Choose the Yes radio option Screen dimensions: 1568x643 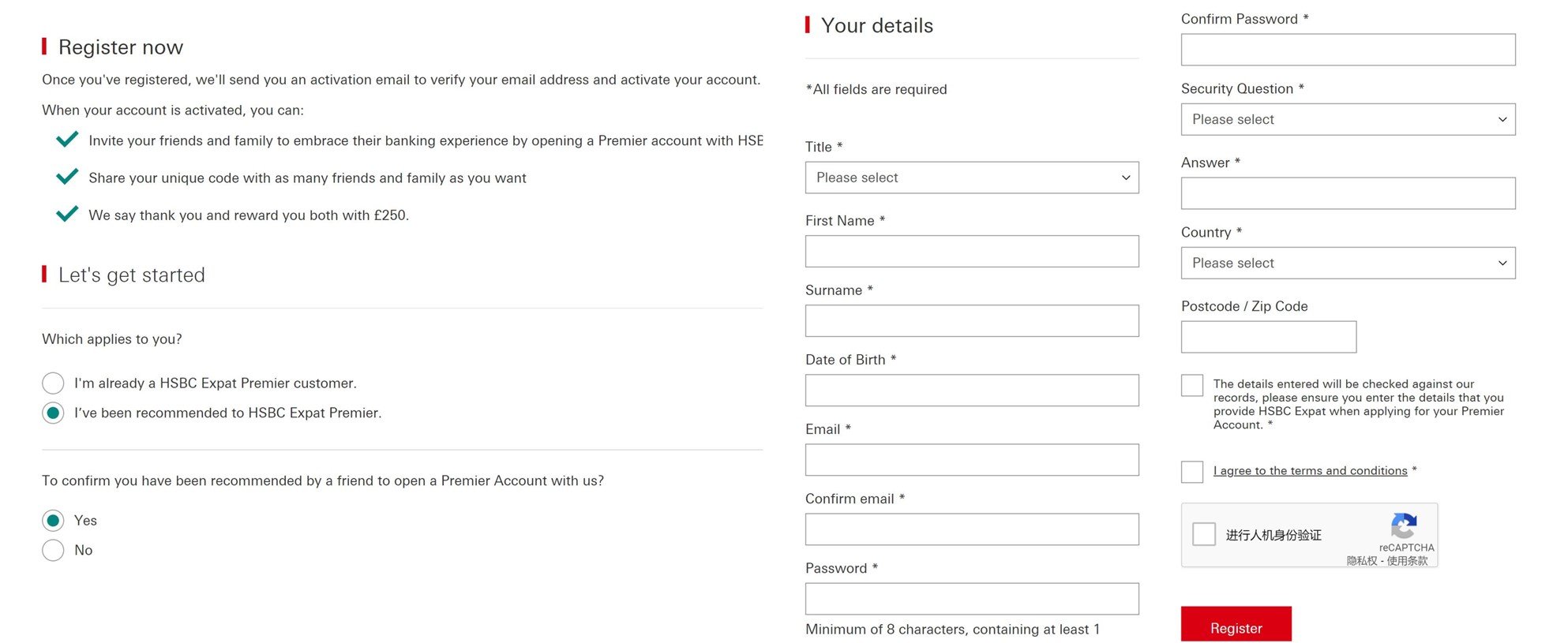(x=53, y=521)
